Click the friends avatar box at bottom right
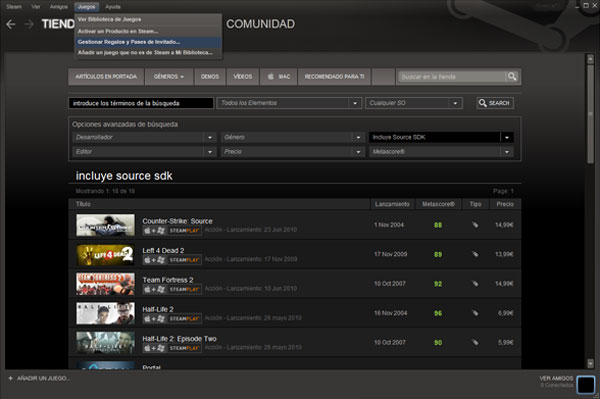Viewport: 600px width, 399px height. pos(586,384)
